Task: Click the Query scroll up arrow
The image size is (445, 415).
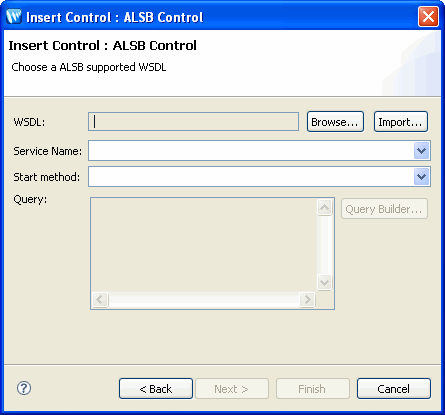Action: (324, 208)
